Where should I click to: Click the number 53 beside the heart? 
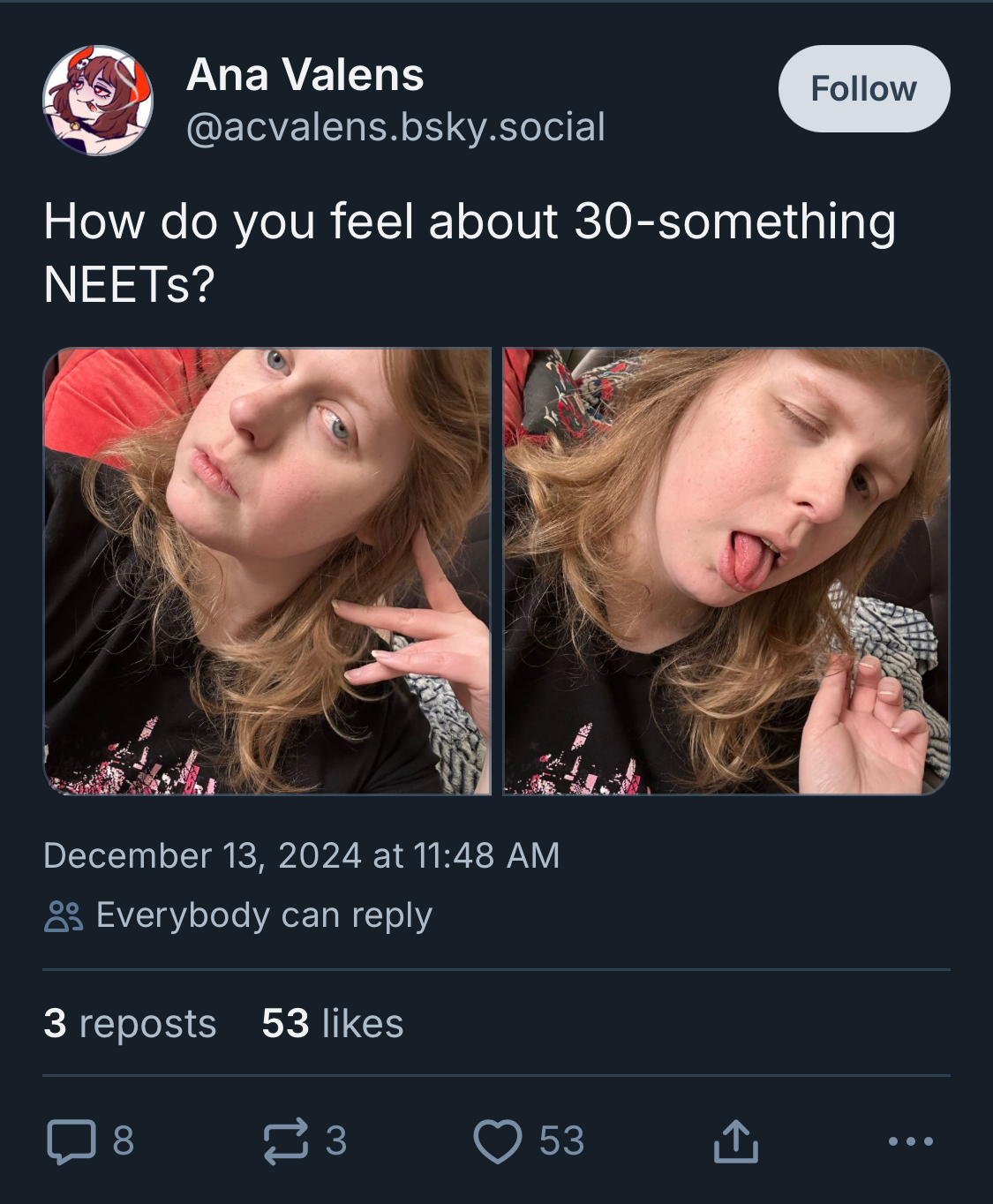561,1140
